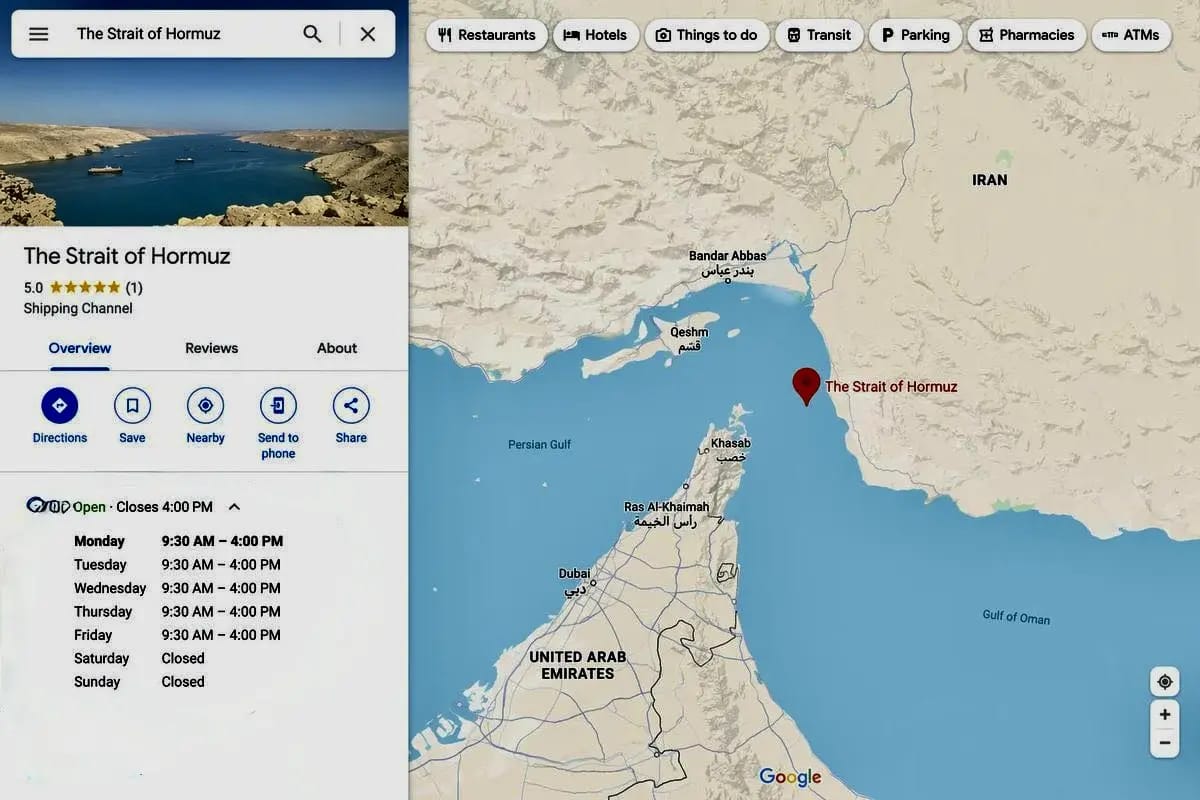
Task: Click the Google logo on map
Action: 790,777
